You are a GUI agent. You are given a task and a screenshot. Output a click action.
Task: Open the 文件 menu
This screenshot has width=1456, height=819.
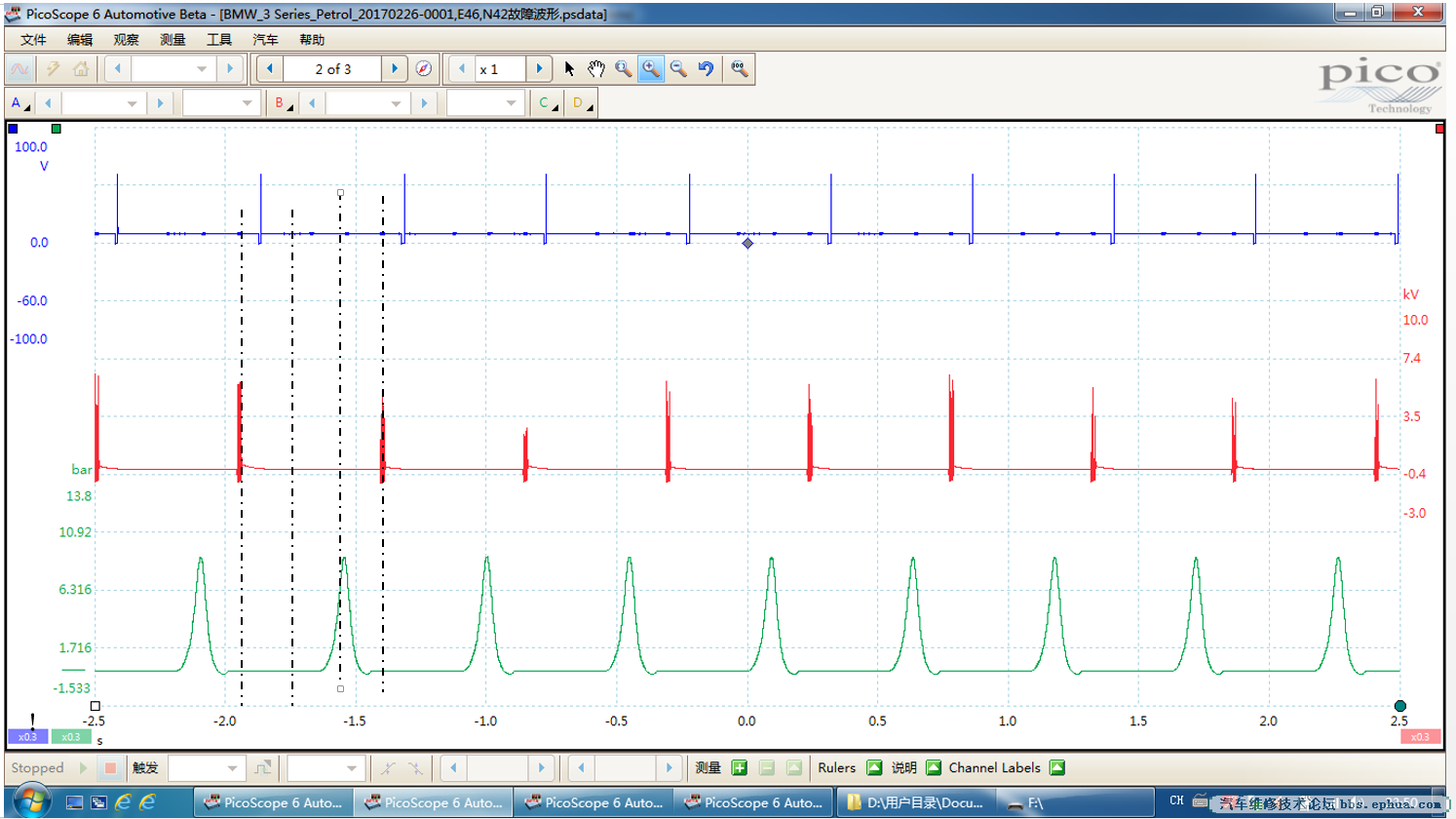tap(33, 40)
